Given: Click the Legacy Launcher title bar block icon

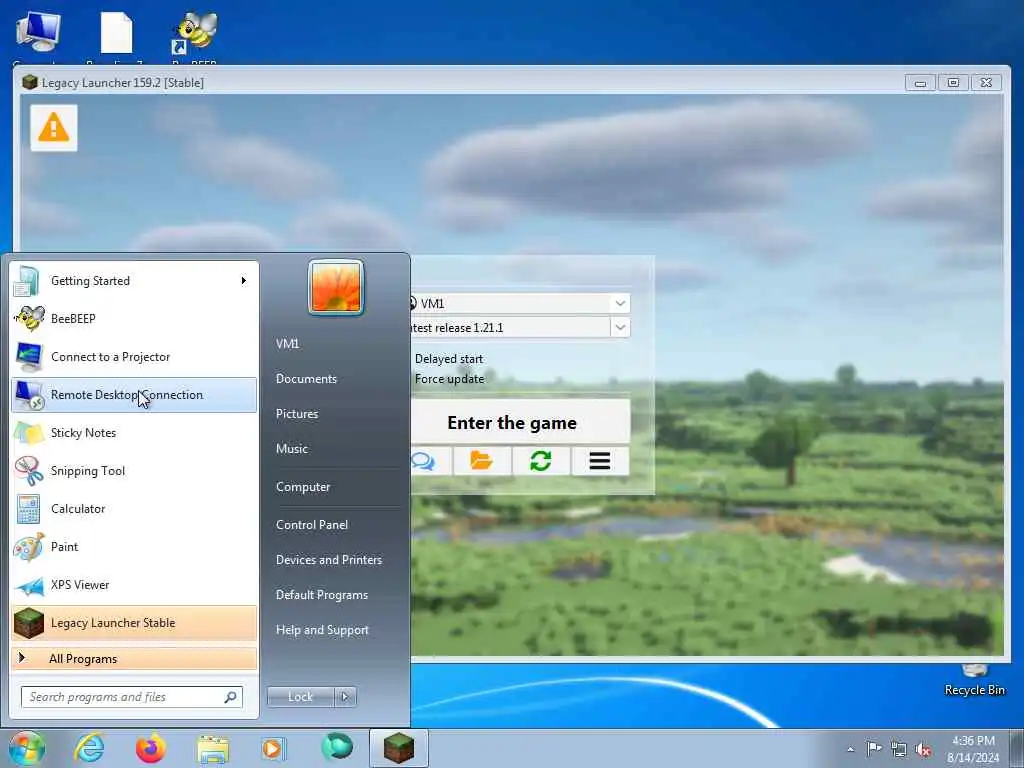Looking at the screenshot, I should [x=29, y=82].
